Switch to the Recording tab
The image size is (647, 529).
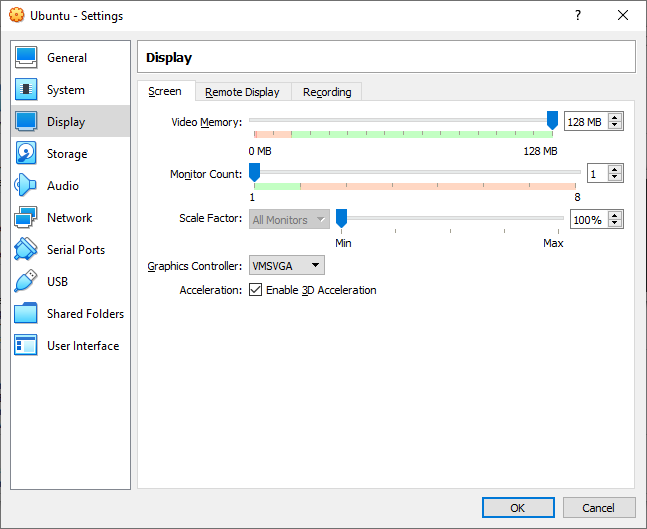[327, 92]
